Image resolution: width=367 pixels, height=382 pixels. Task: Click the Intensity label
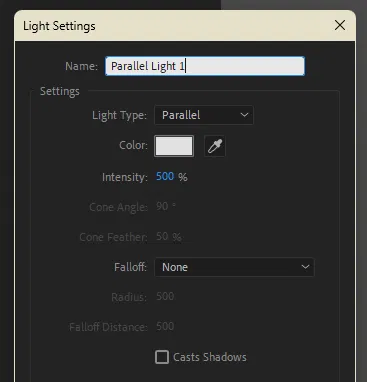[125, 177]
